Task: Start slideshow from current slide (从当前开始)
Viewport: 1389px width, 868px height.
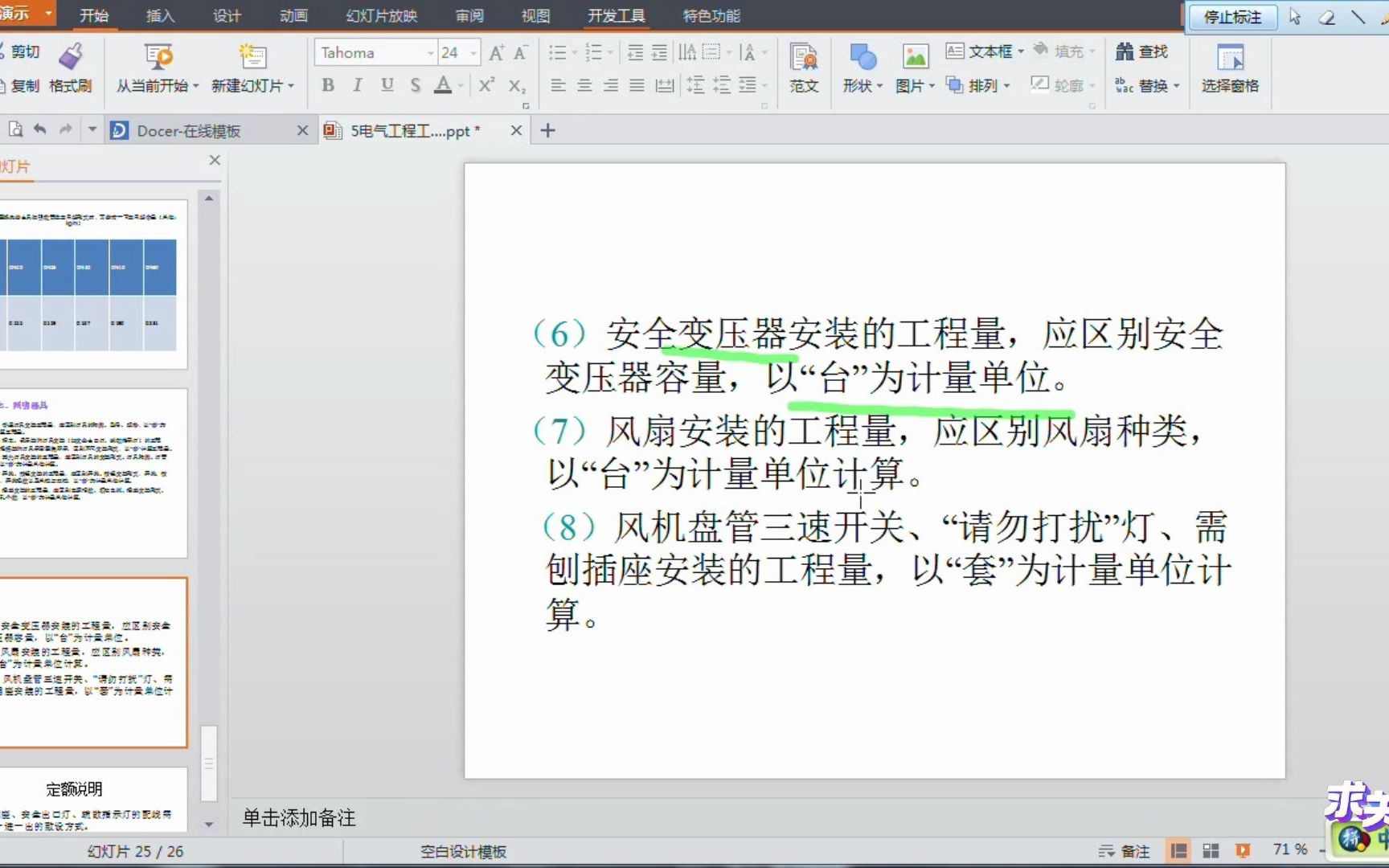Action: [x=158, y=56]
